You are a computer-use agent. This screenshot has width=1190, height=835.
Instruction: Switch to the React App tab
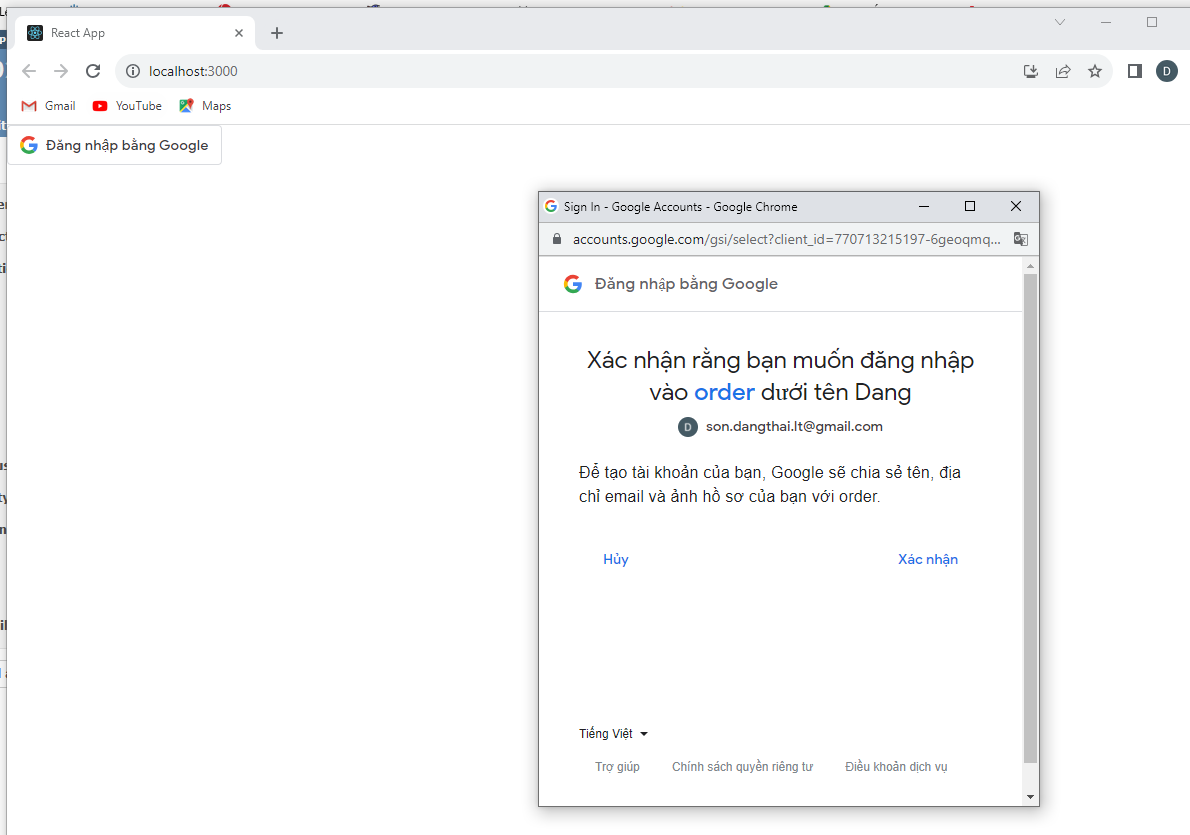(130, 33)
